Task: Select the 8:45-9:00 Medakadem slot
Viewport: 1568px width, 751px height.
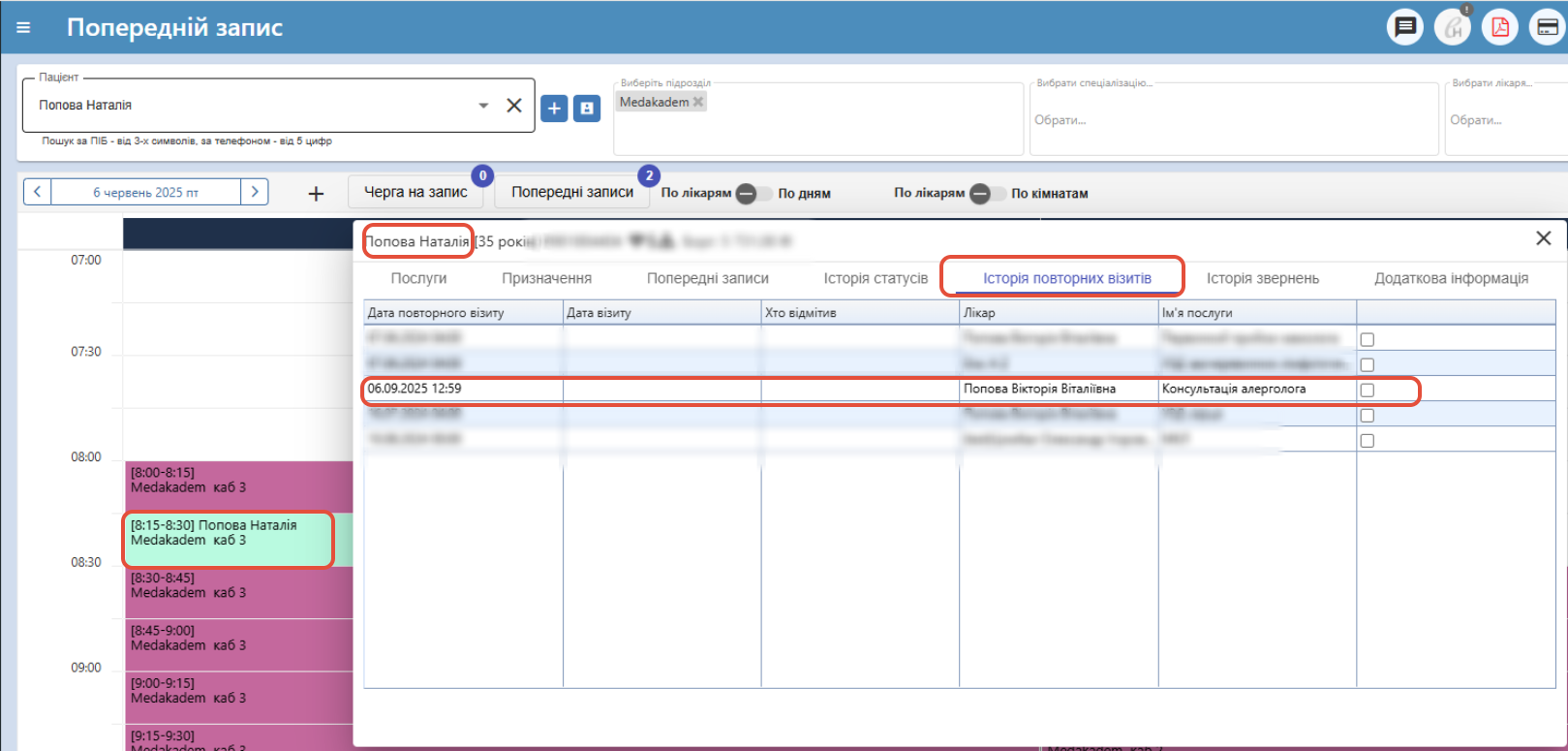Action: [x=239, y=644]
